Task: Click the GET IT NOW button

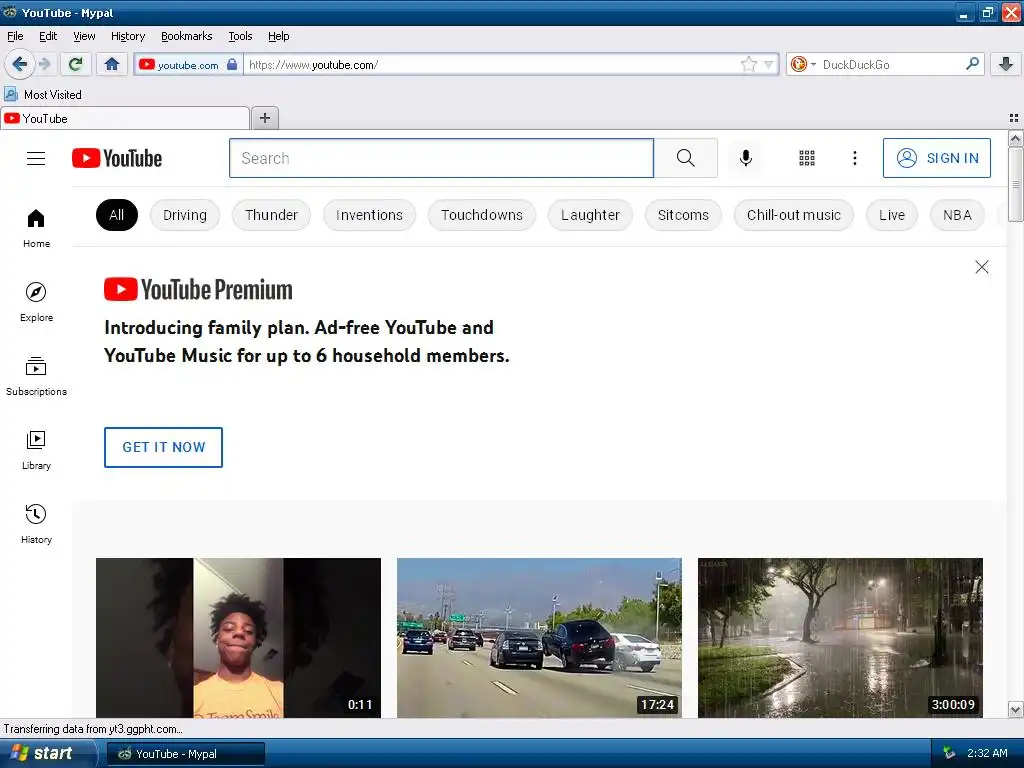Action: tap(163, 447)
